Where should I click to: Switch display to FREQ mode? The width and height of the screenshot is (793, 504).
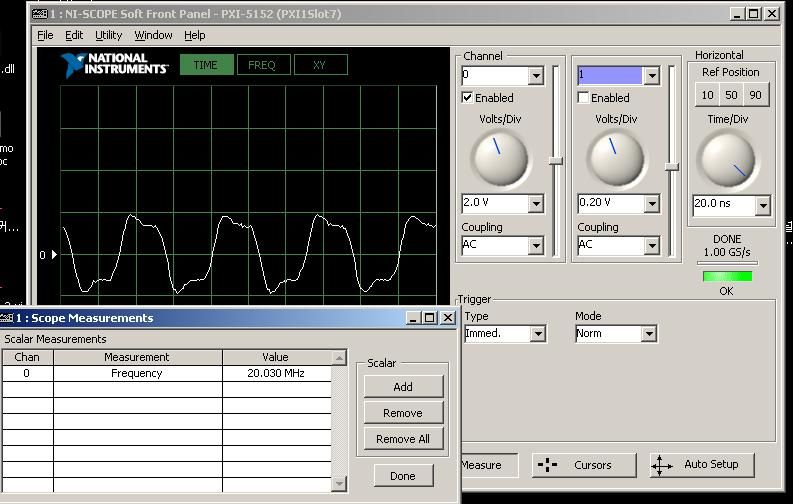tap(263, 65)
